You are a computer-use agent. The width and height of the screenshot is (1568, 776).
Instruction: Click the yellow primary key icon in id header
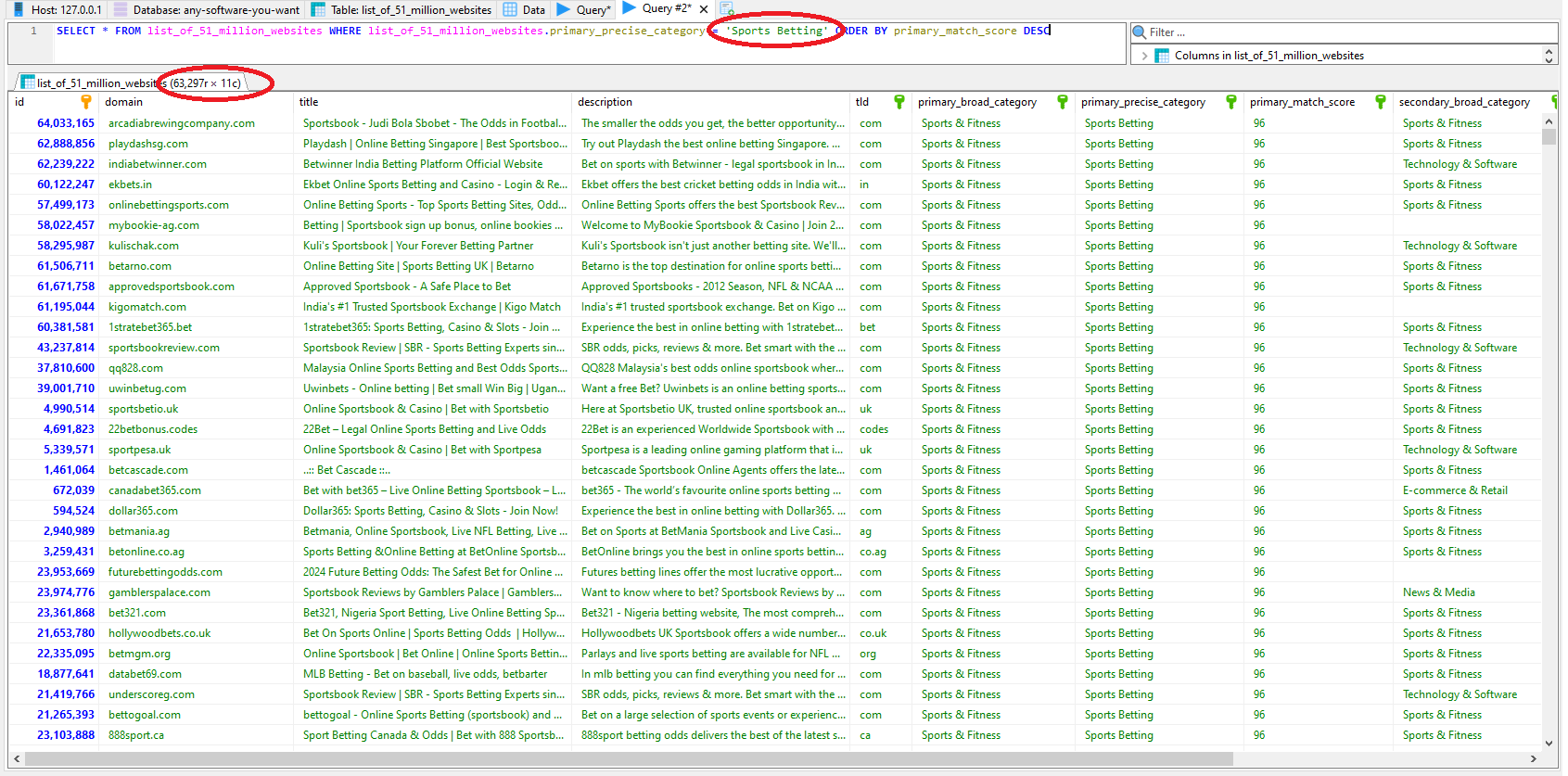tap(86, 102)
